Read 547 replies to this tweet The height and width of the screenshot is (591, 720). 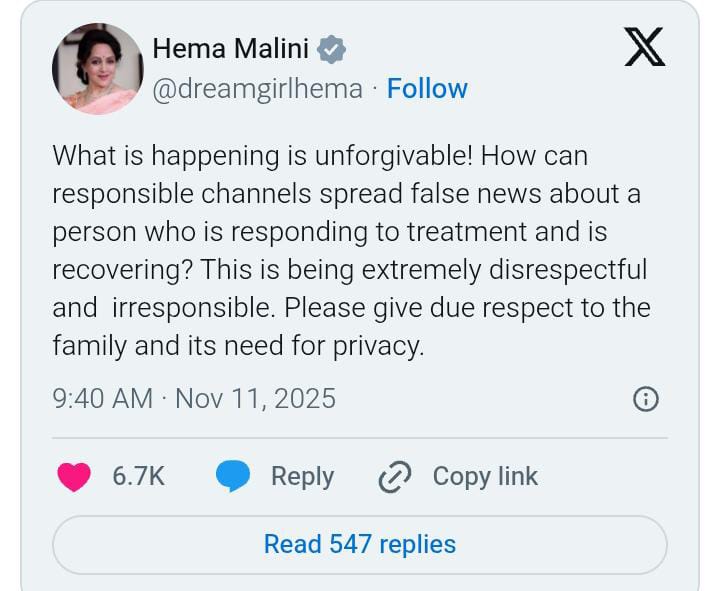[x=359, y=544]
